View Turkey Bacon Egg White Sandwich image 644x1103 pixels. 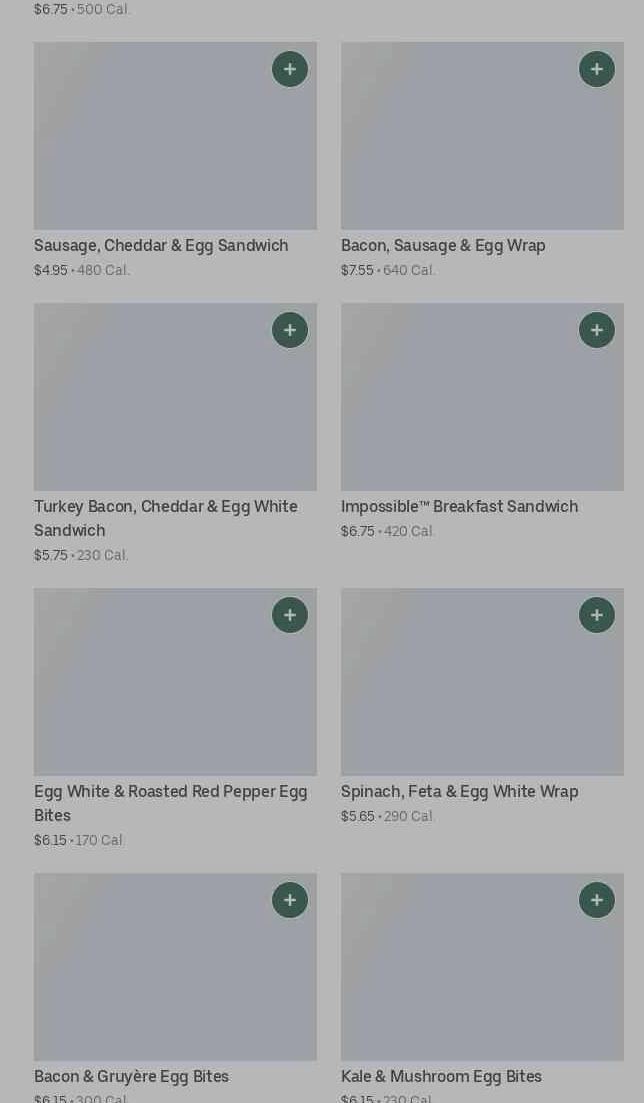(x=175, y=397)
